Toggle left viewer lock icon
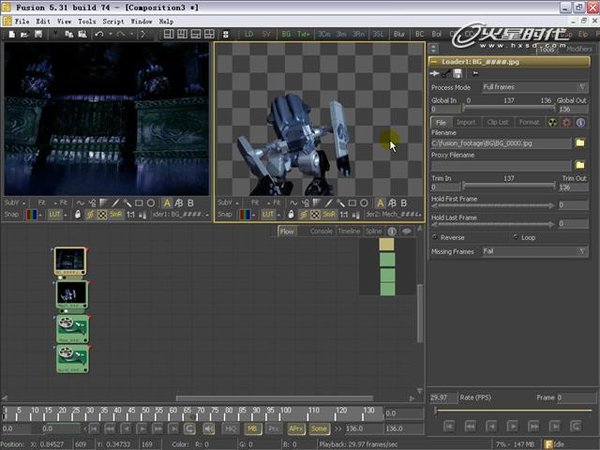 tap(78, 215)
